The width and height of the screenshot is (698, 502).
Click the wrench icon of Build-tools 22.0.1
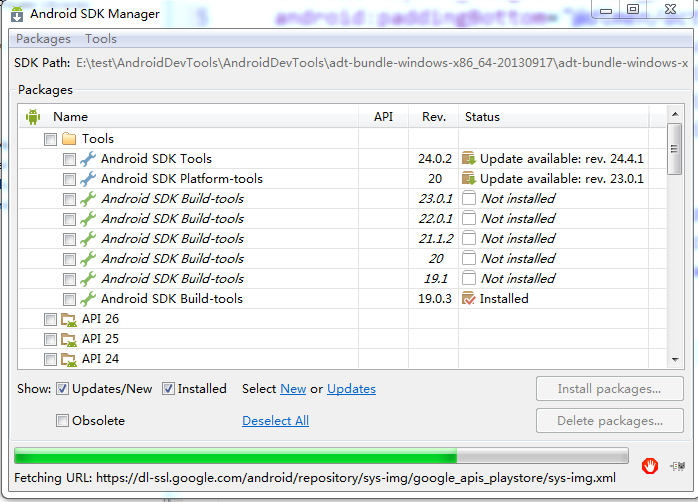tap(88, 219)
